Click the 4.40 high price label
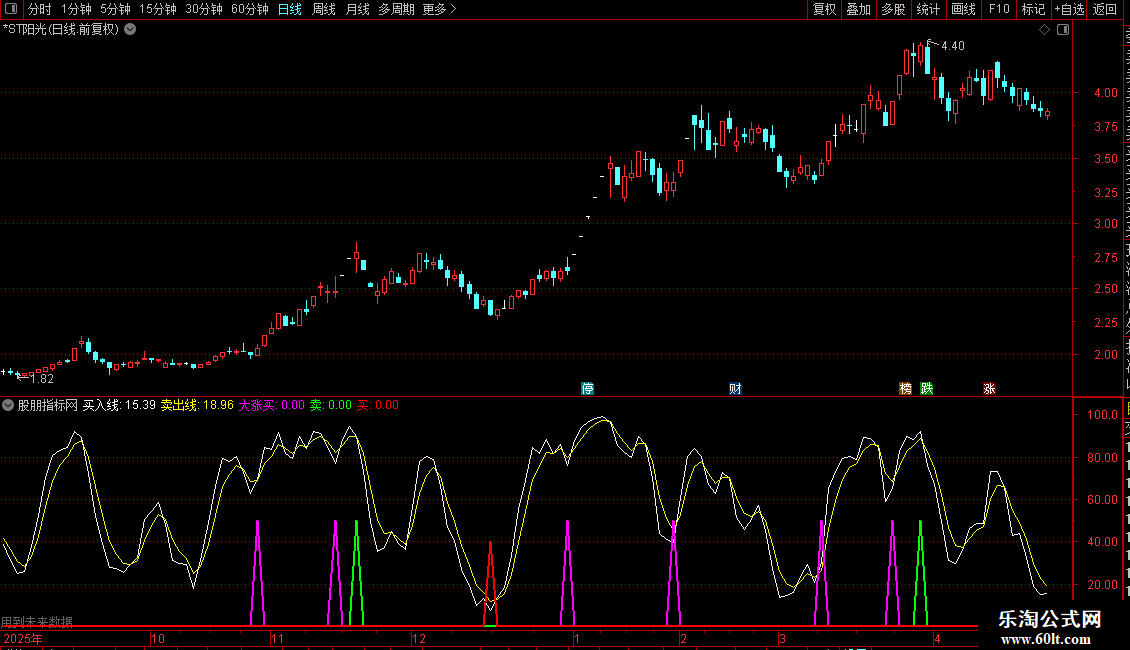Screen dimensions: 1130x650 953,46
